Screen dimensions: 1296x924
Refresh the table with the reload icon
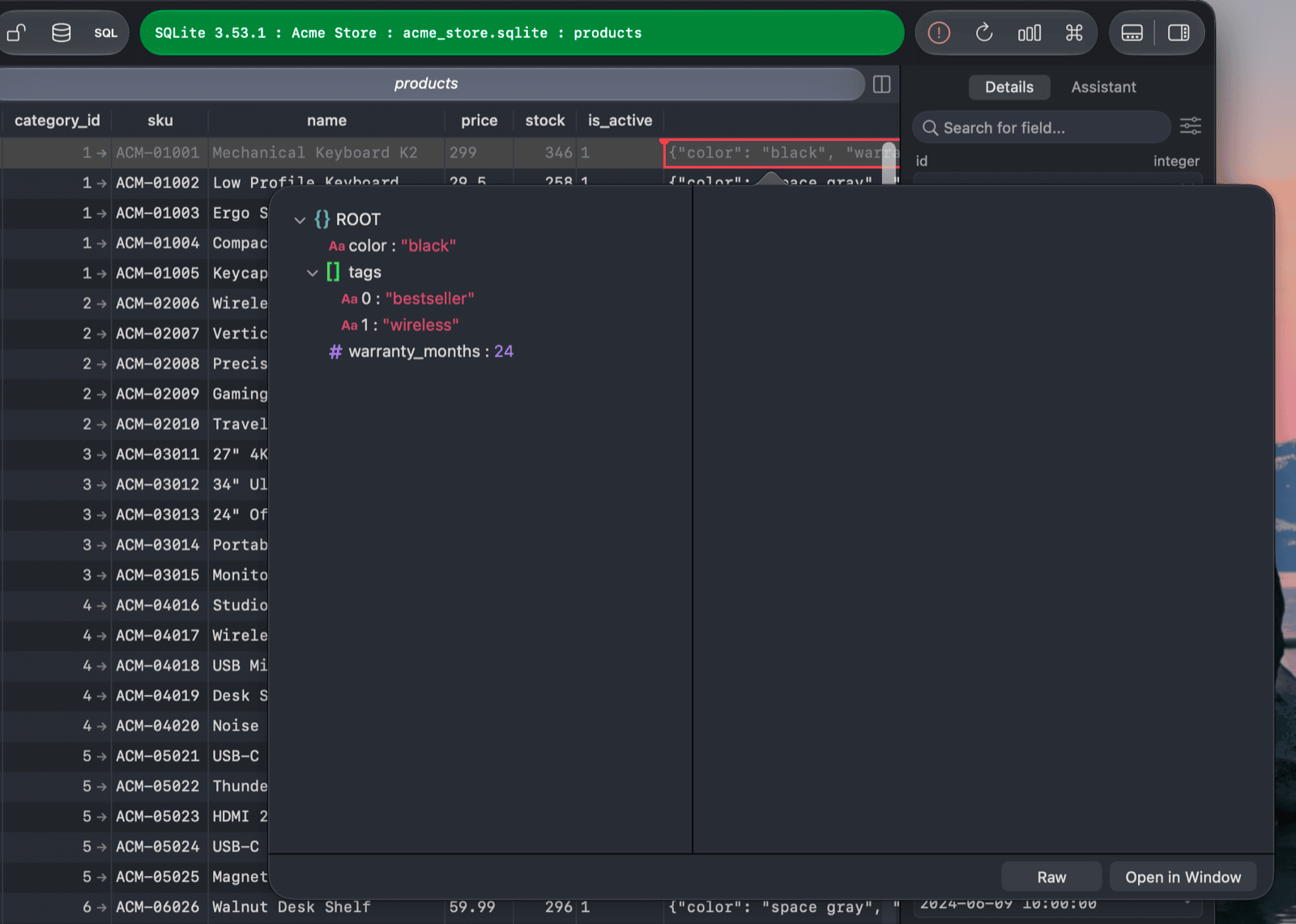[984, 32]
